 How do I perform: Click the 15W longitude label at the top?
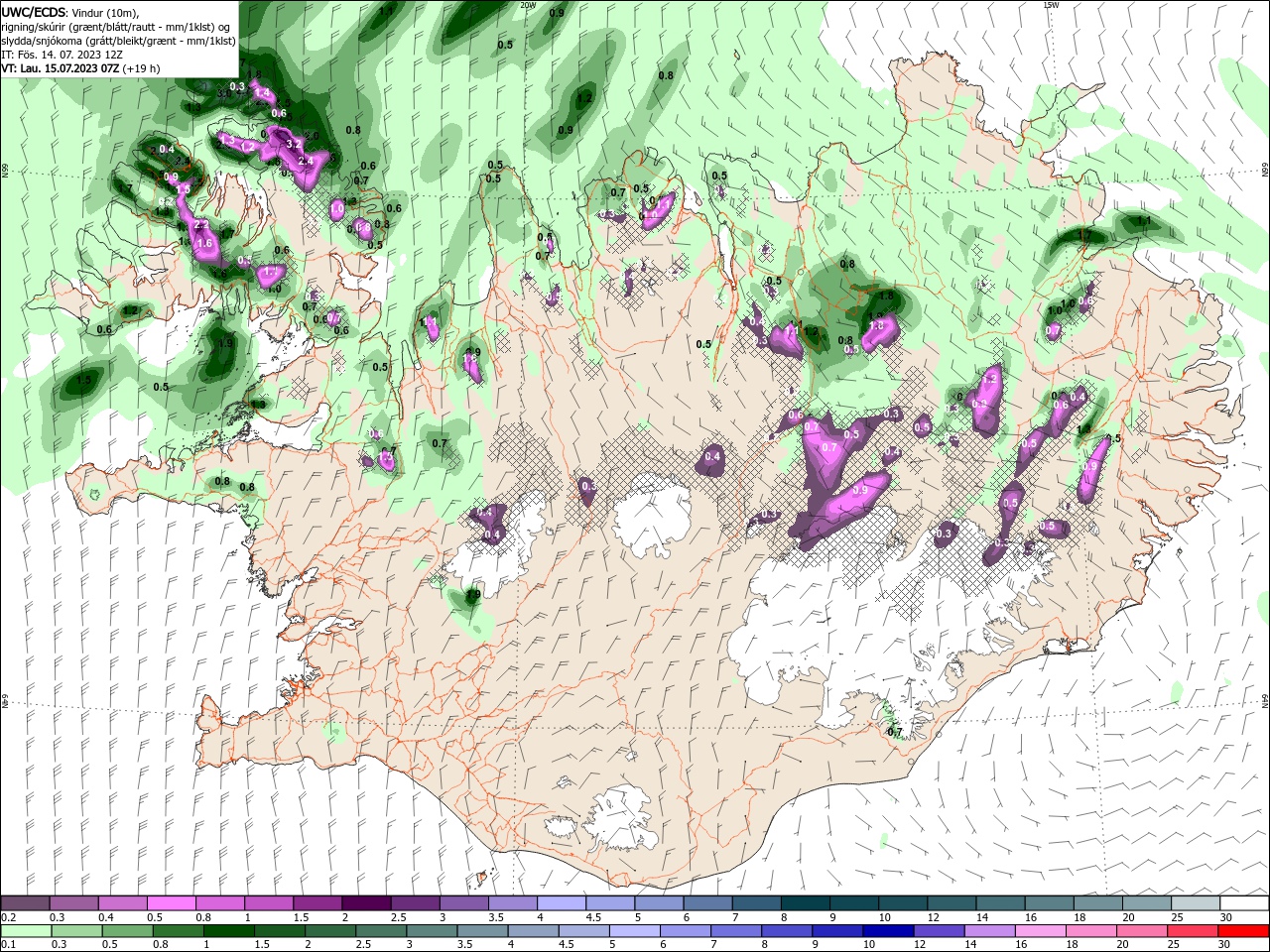click(x=1050, y=5)
